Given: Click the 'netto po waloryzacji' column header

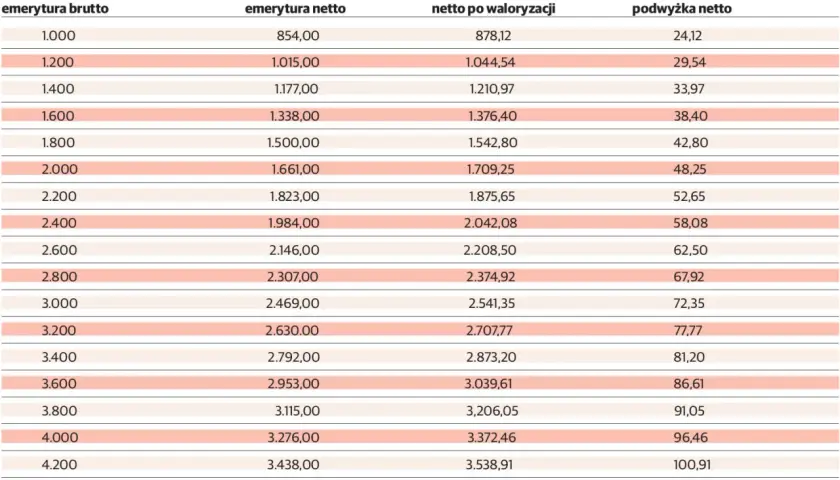Looking at the screenshot, I should pyautogui.click(x=493, y=9).
